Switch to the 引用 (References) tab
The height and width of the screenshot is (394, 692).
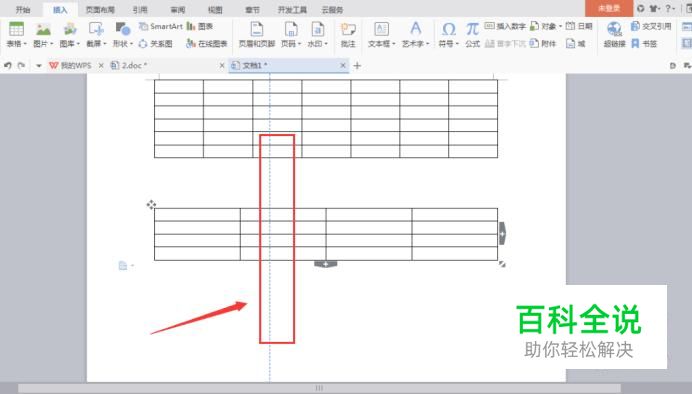tap(140, 9)
